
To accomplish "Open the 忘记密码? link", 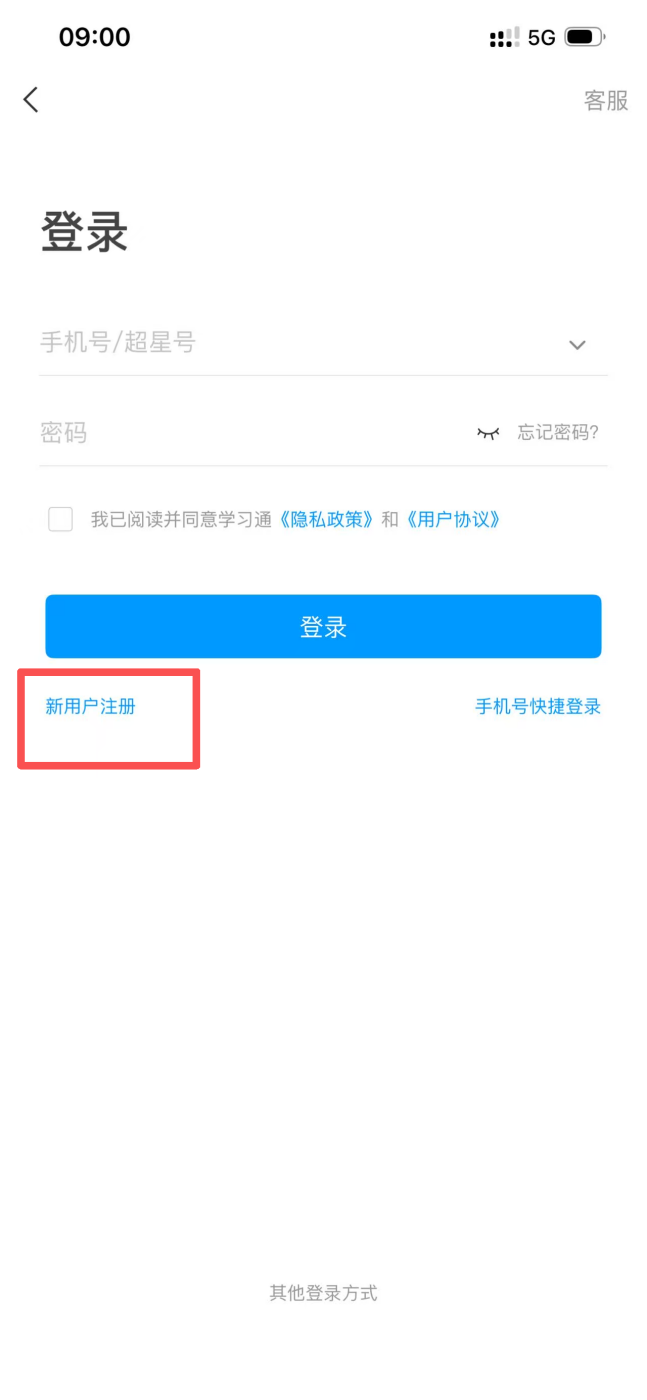I will 558,432.
